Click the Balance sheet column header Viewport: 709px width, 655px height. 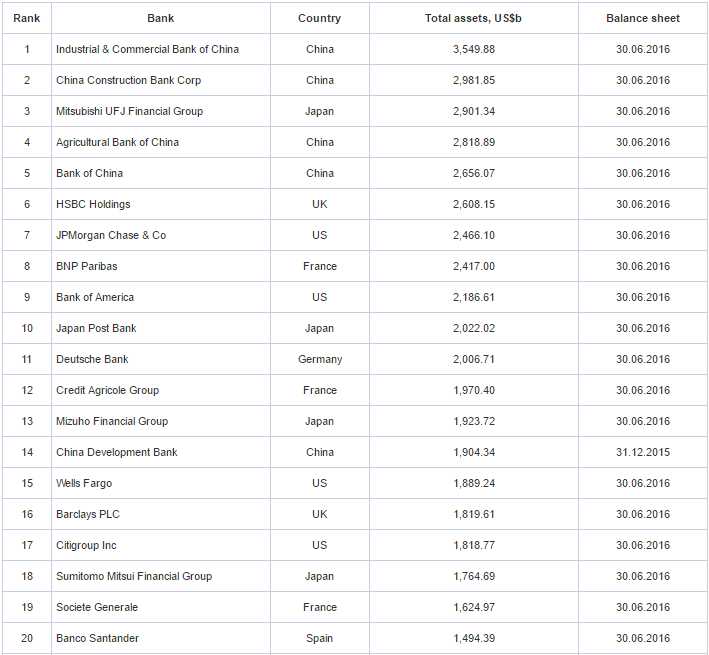[642, 18]
